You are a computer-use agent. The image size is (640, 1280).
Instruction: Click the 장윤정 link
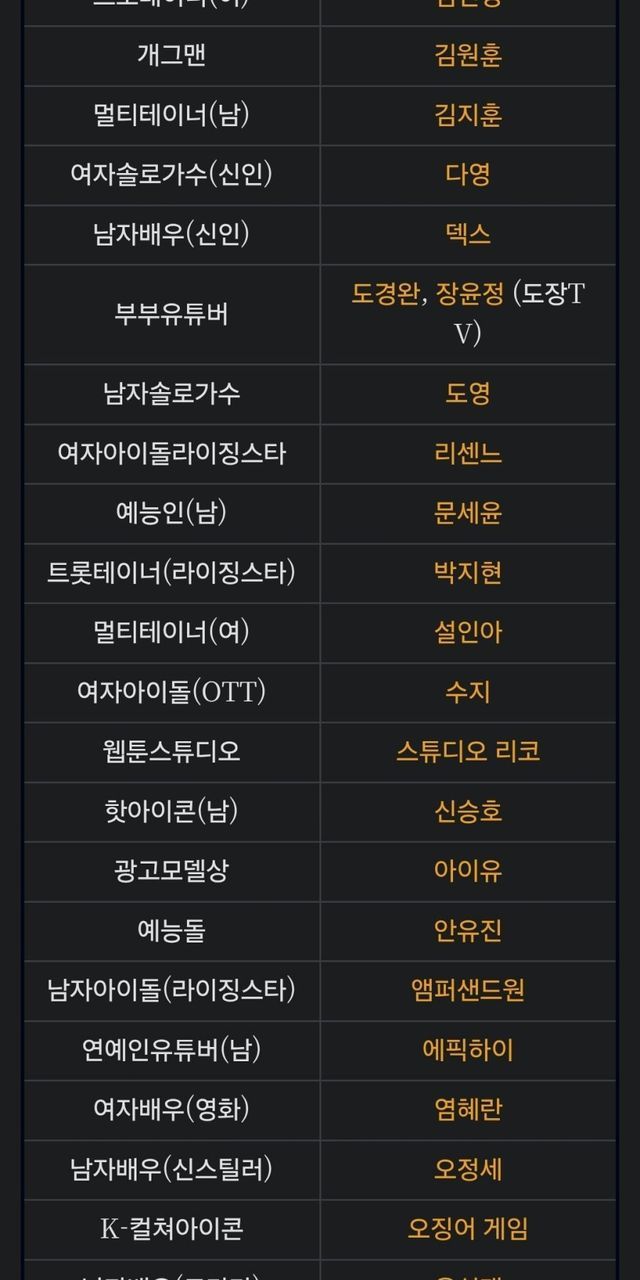[x=470, y=294]
